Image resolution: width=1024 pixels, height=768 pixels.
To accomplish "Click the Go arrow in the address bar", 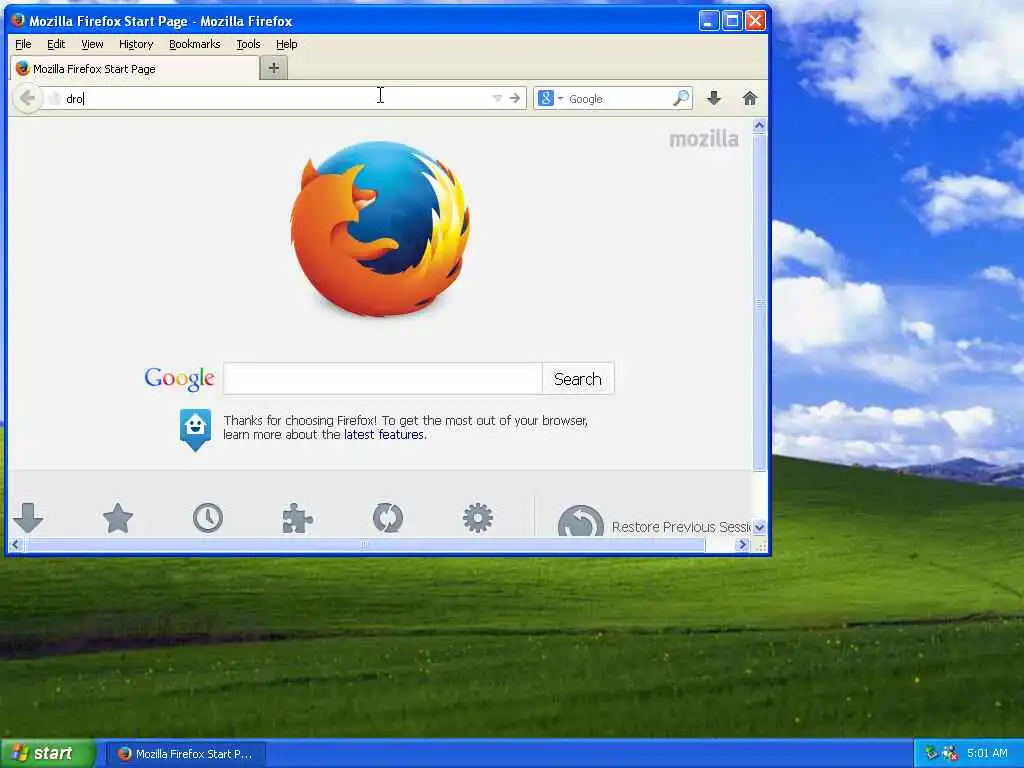I will coord(515,99).
